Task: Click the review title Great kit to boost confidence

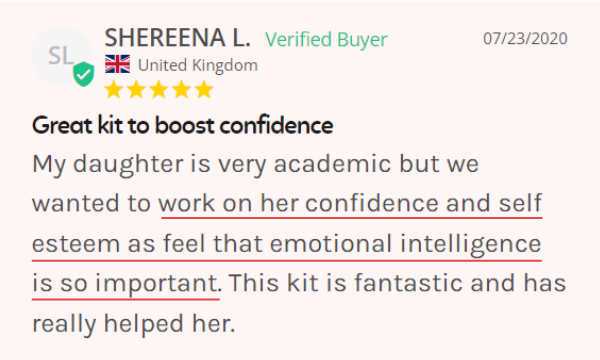Action: pos(183,126)
